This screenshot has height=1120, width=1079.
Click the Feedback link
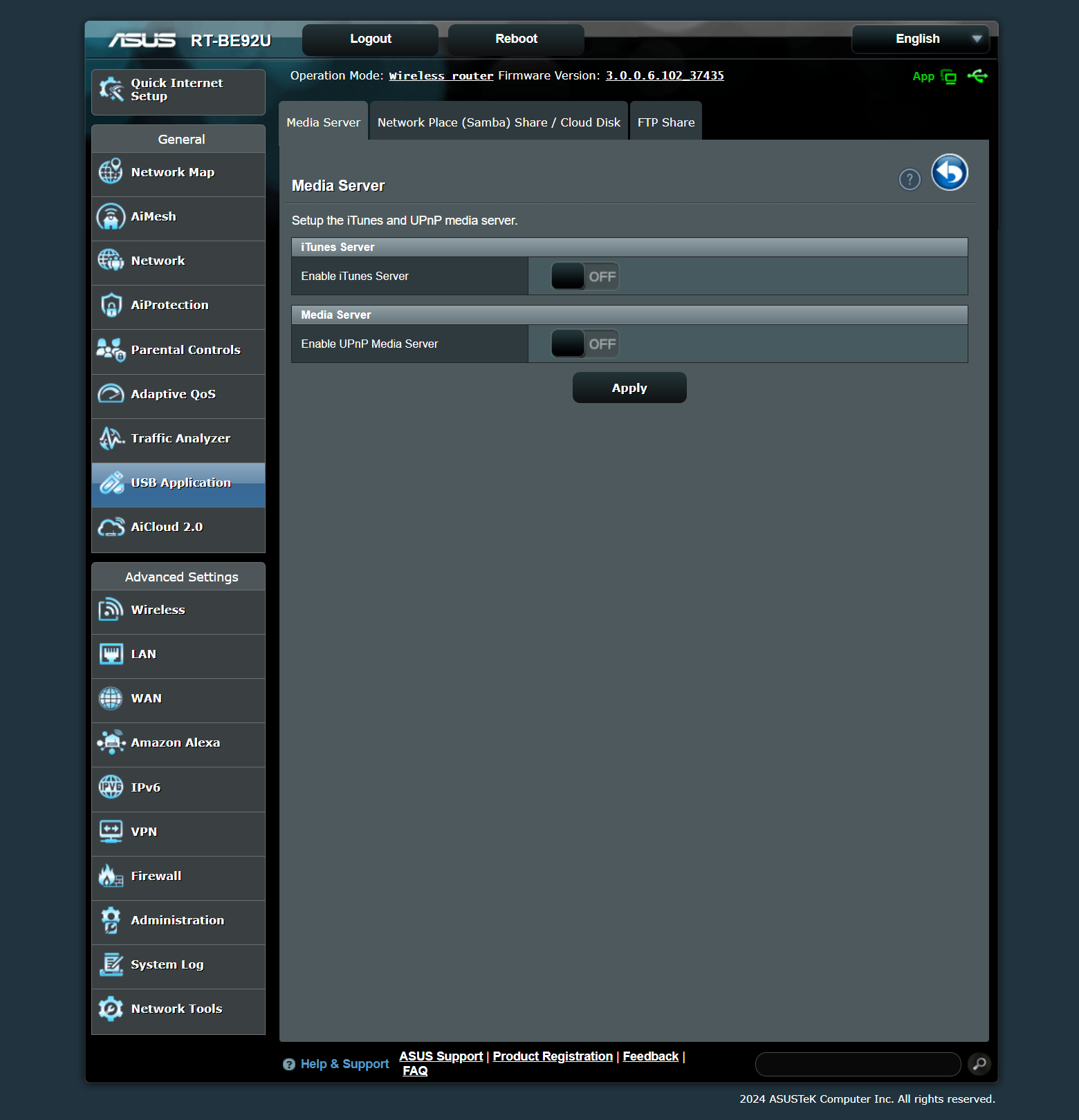tap(650, 1056)
